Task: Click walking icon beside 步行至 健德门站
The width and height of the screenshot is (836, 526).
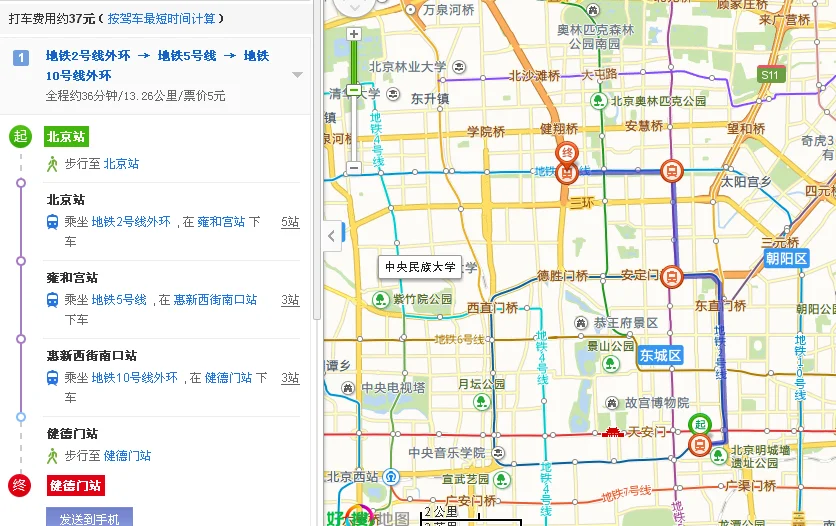Action: click(52, 456)
